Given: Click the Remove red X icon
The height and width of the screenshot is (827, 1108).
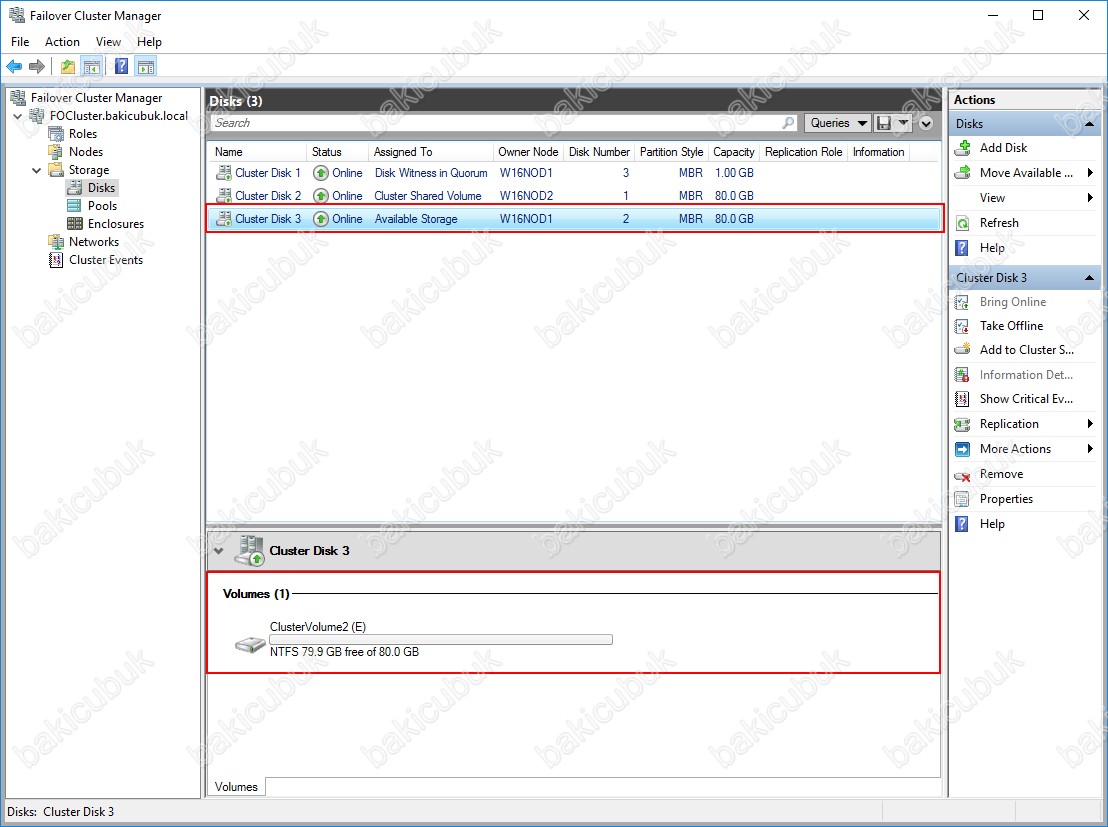Looking at the screenshot, I should [962, 475].
